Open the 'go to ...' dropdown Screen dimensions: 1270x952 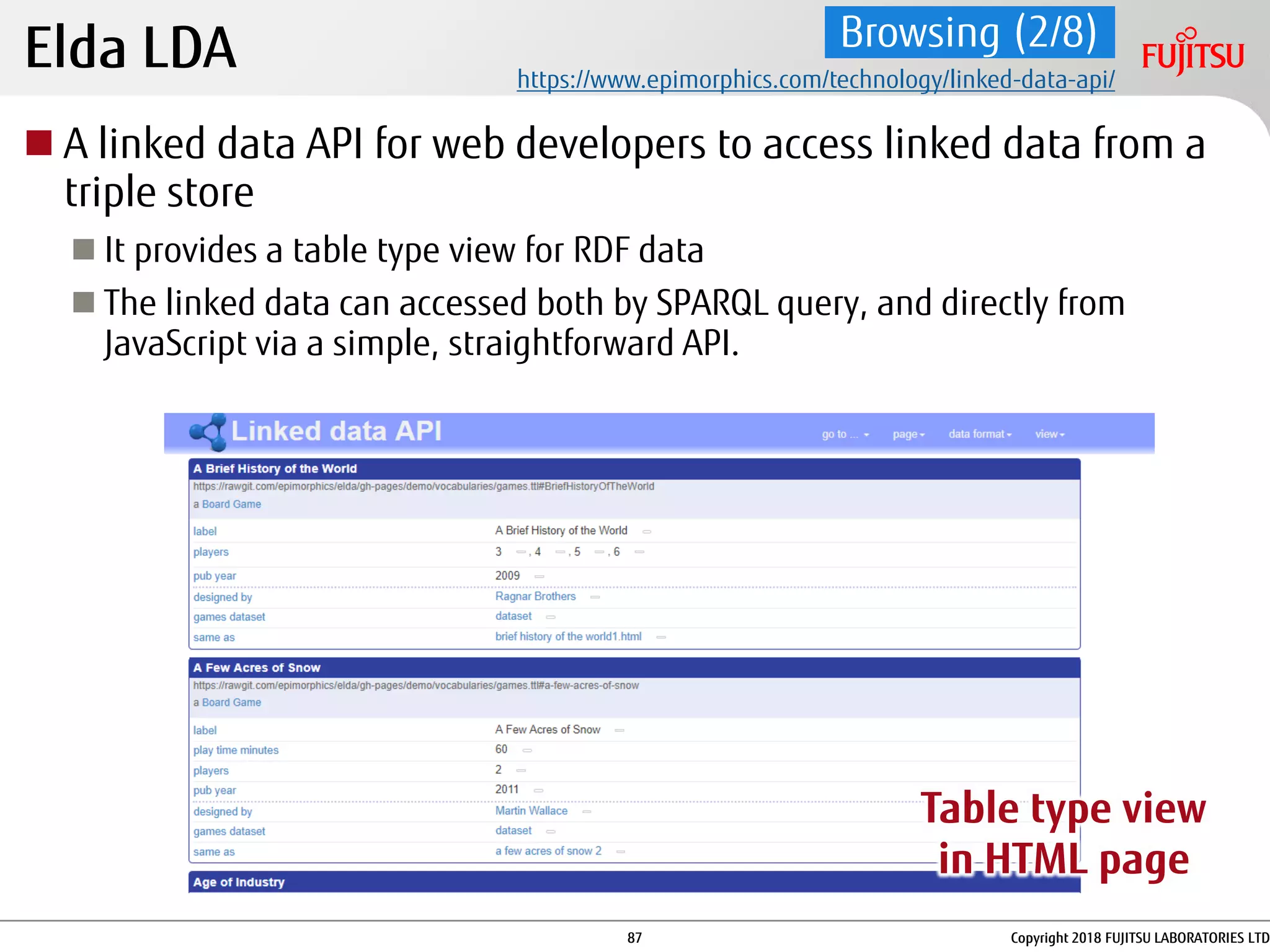point(845,434)
